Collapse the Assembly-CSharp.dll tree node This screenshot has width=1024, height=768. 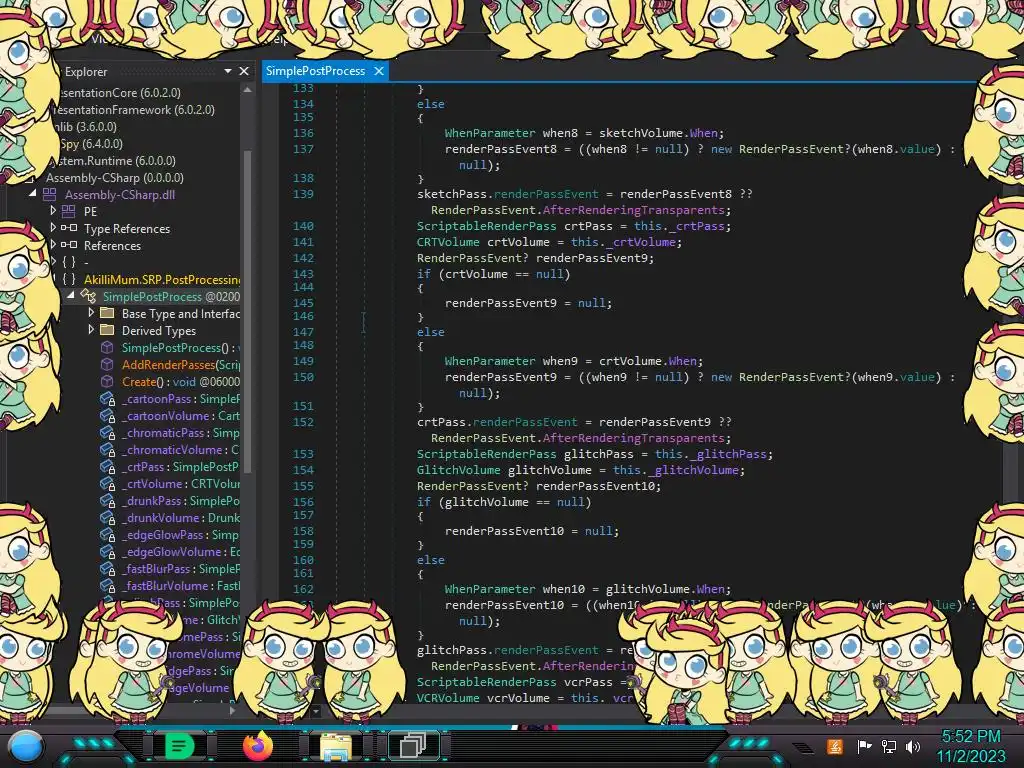coord(33,194)
